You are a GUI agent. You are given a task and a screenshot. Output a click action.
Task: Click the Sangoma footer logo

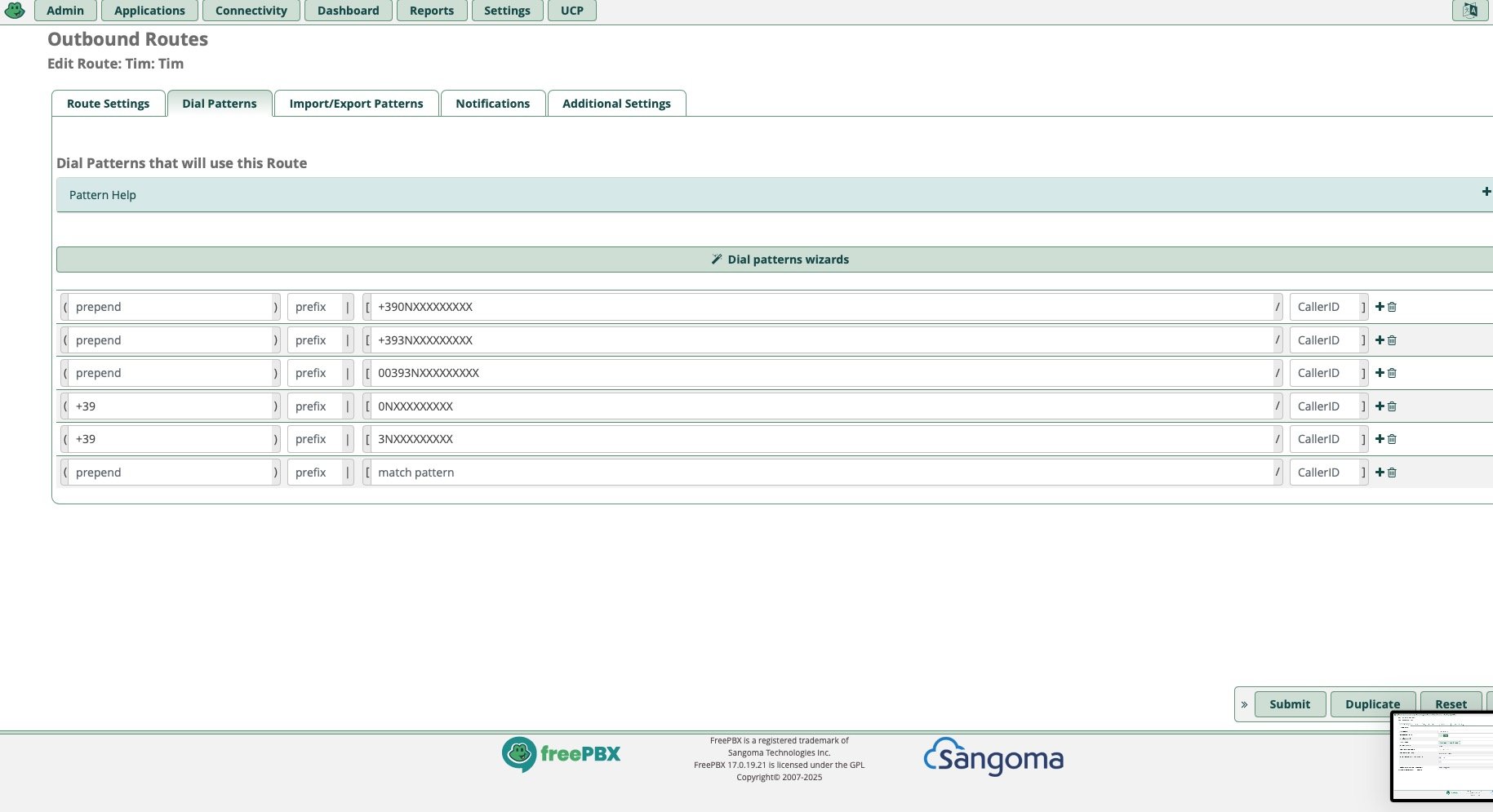(x=993, y=757)
